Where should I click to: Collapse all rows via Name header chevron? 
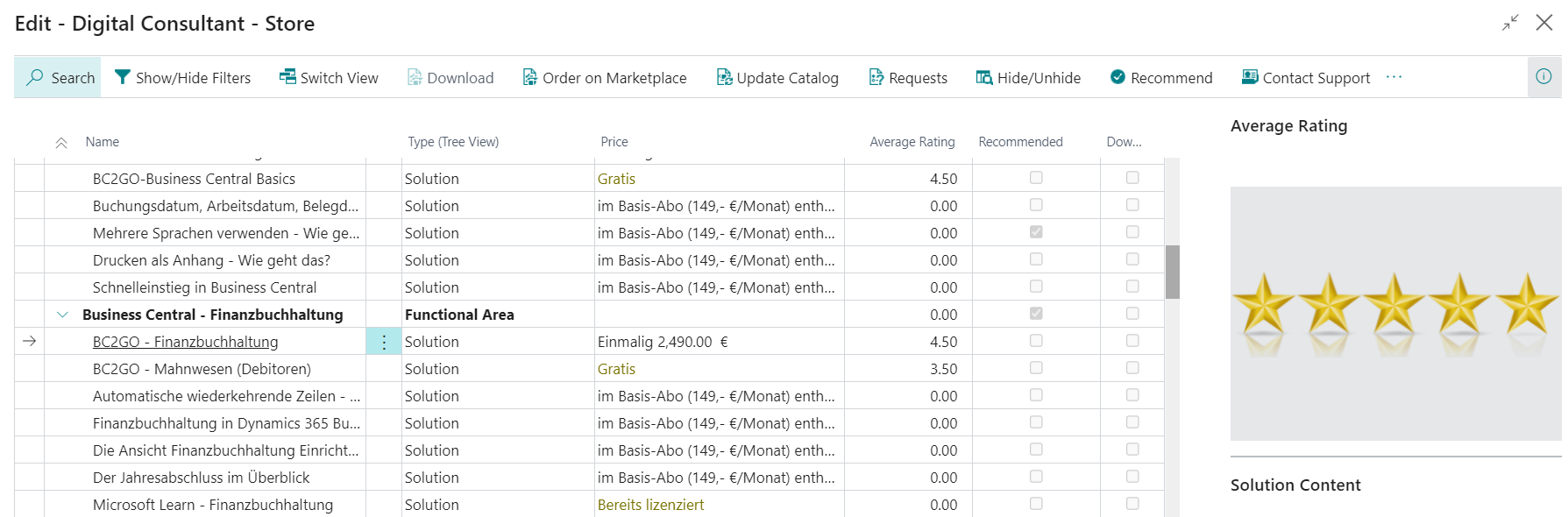coord(61,143)
